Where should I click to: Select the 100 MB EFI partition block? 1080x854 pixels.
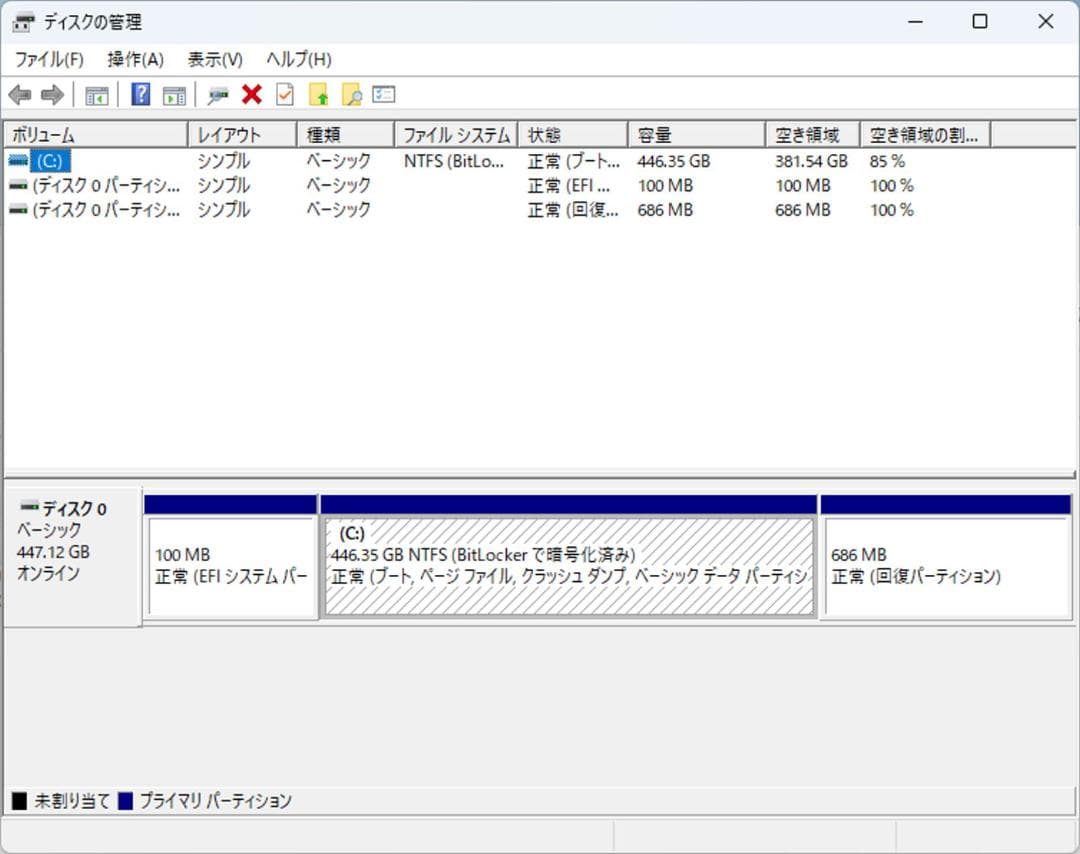pos(230,565)
